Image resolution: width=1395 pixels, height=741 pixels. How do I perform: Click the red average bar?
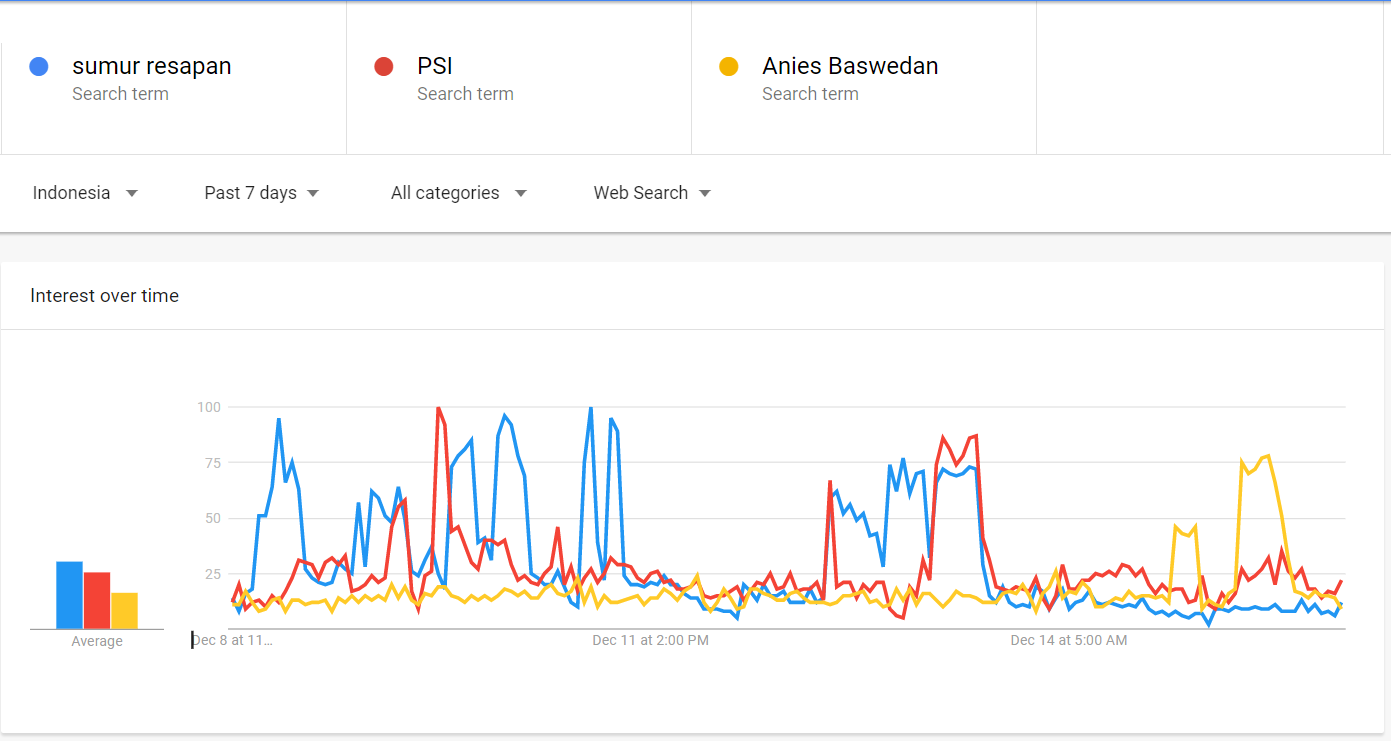97,601
